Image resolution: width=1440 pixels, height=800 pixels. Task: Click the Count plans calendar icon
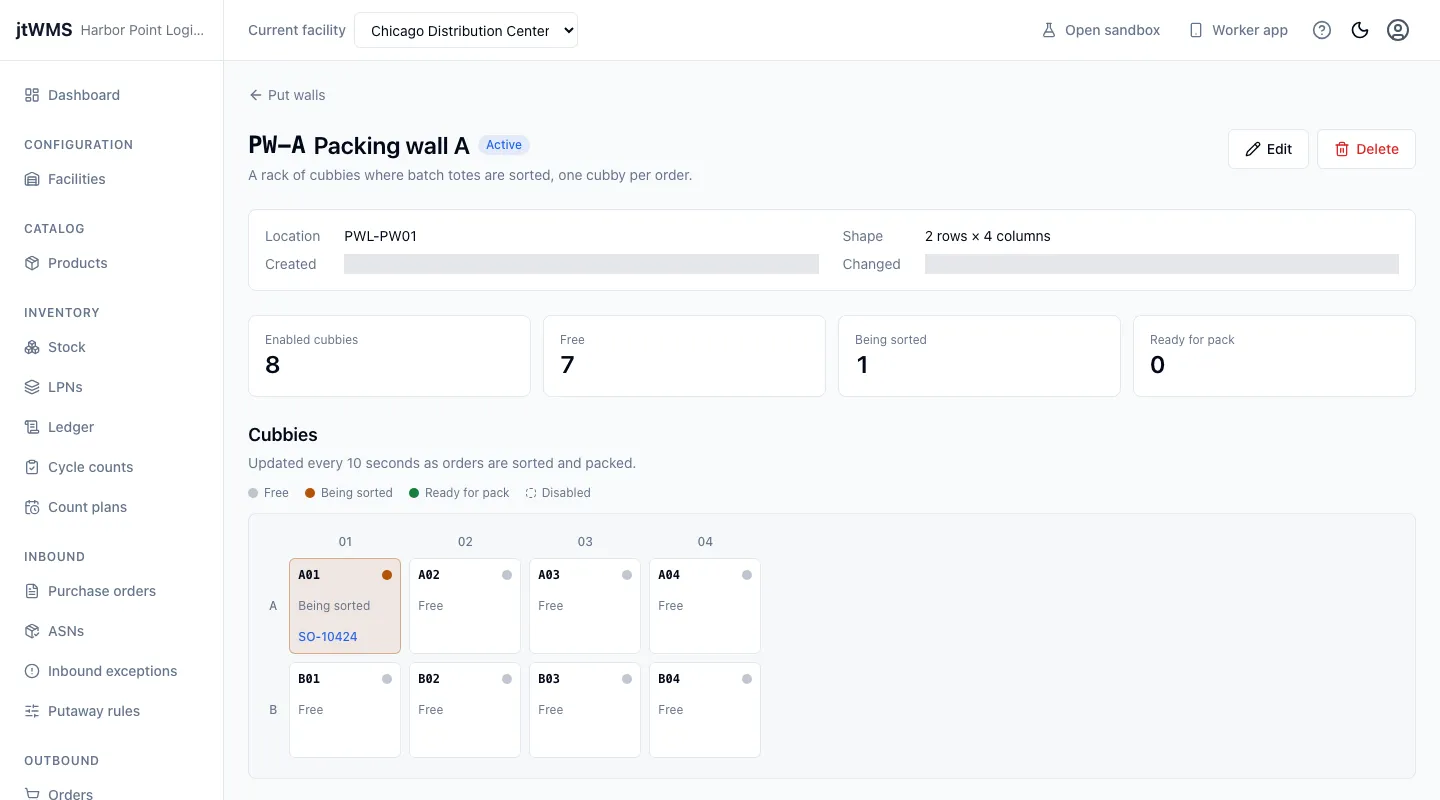(32, 507)
